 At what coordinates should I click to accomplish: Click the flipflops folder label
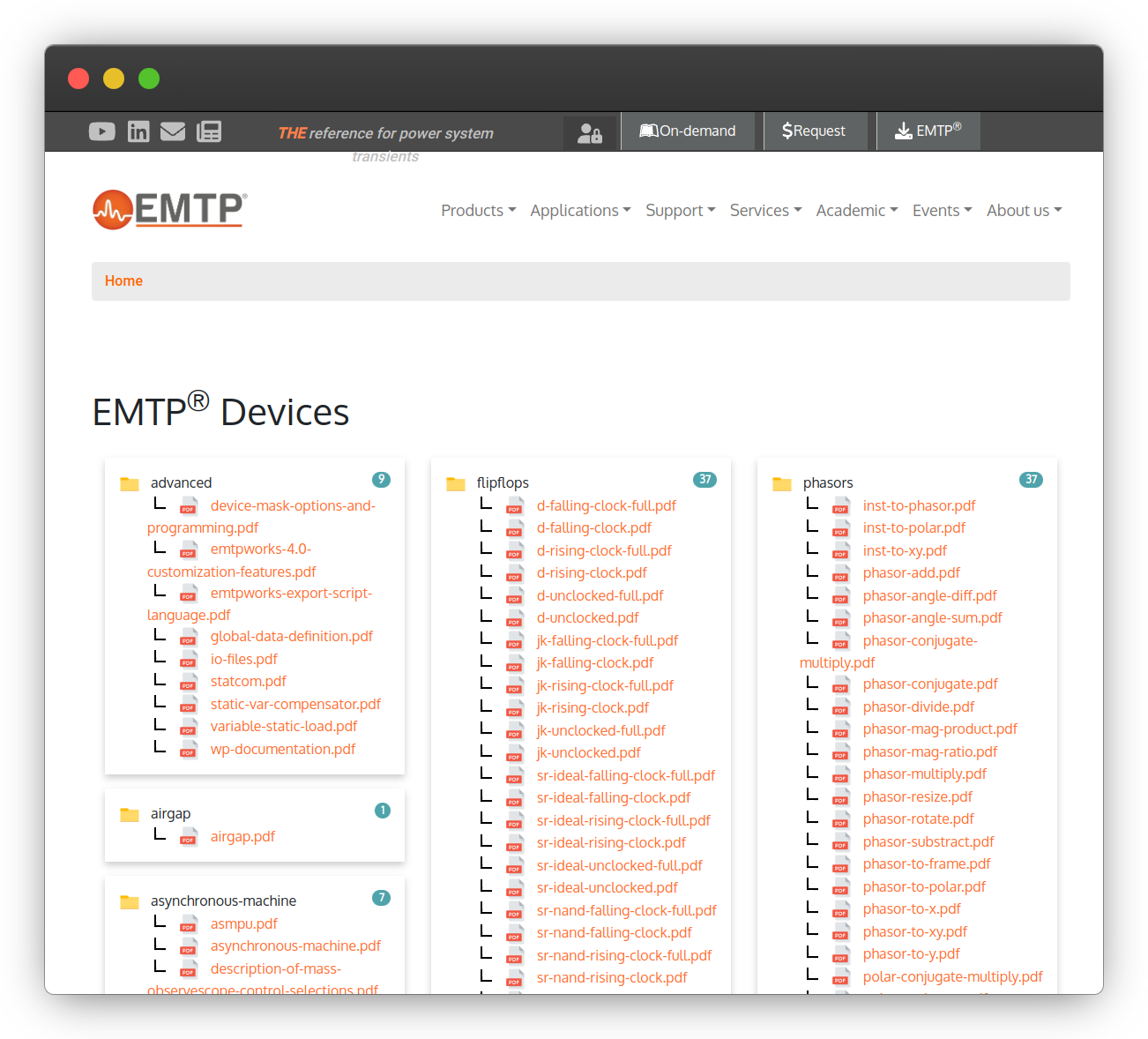pyautogui.click(x=503, y=483)
